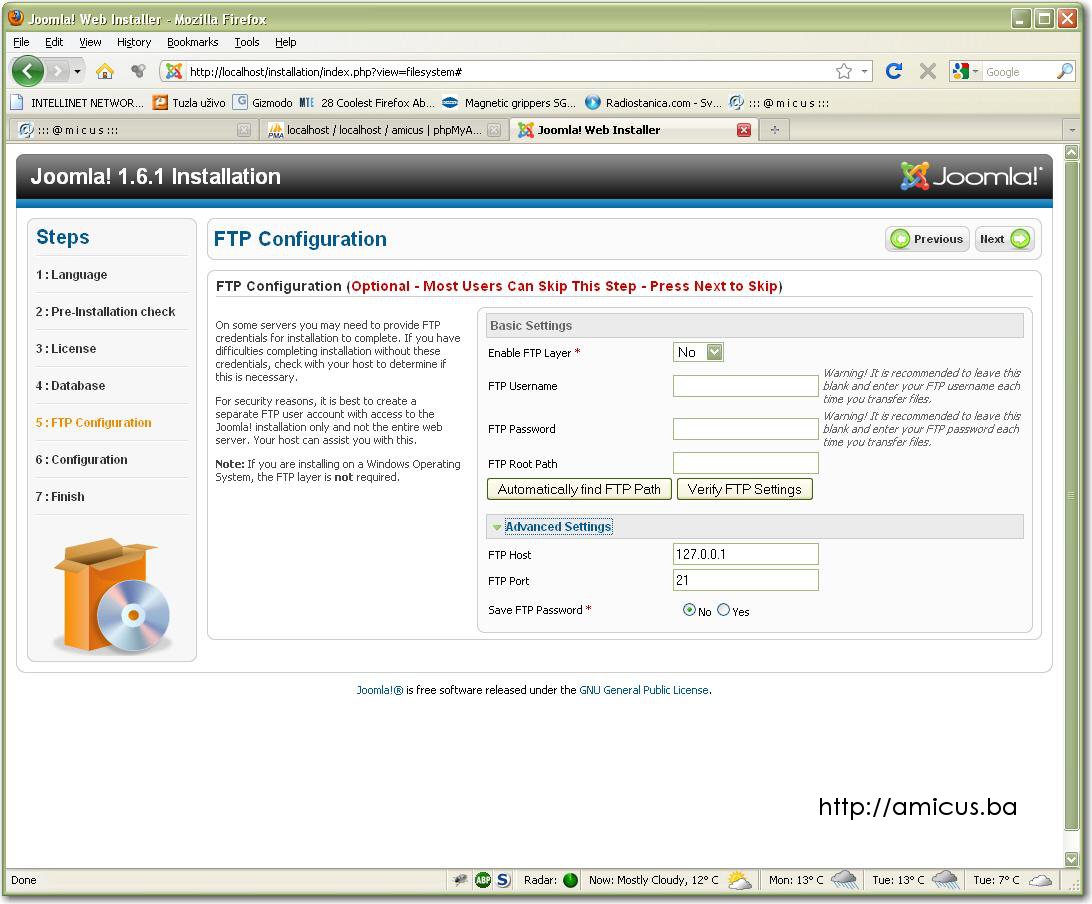Click the vertical scrollbar up arrow
This screenshot has width=1092, height=904.
tap(1071, 152)
